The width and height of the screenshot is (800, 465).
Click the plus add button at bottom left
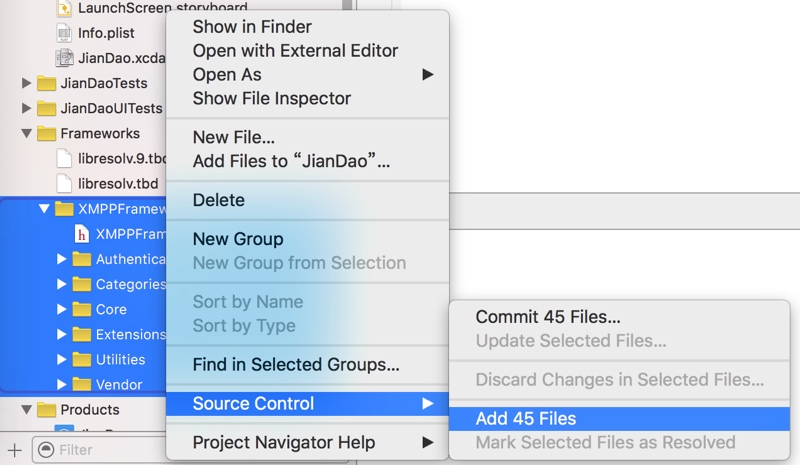tap(14, 450)
